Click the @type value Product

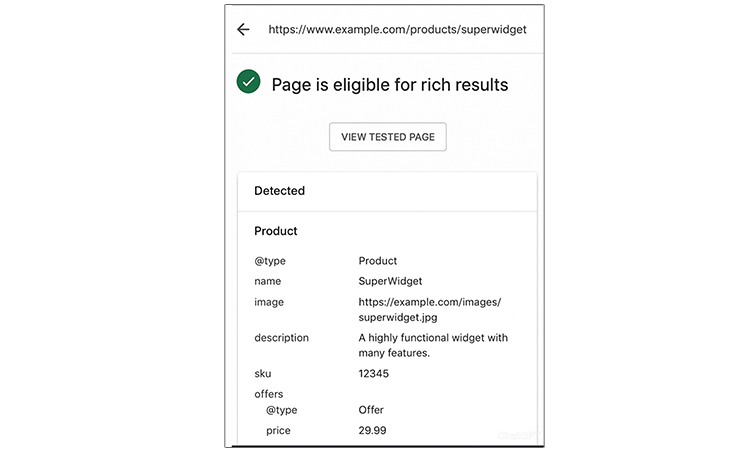click(x=378, y=261)
